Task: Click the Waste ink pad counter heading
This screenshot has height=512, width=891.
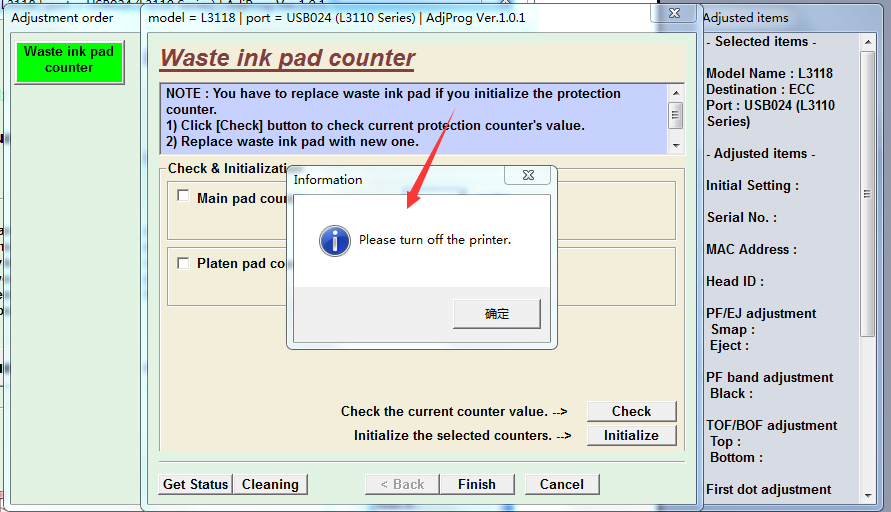Action: point(287,58)
